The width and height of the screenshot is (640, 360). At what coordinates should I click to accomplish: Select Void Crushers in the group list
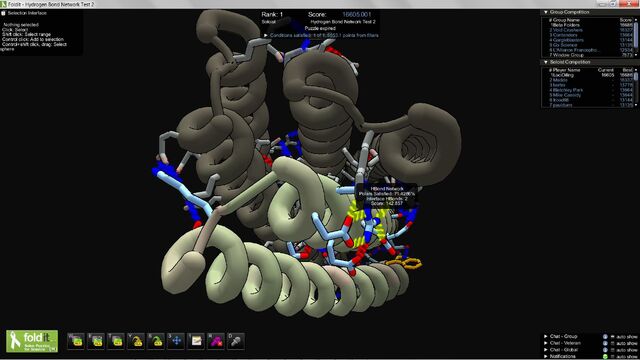pyautogui.click(x=566, y=30)
